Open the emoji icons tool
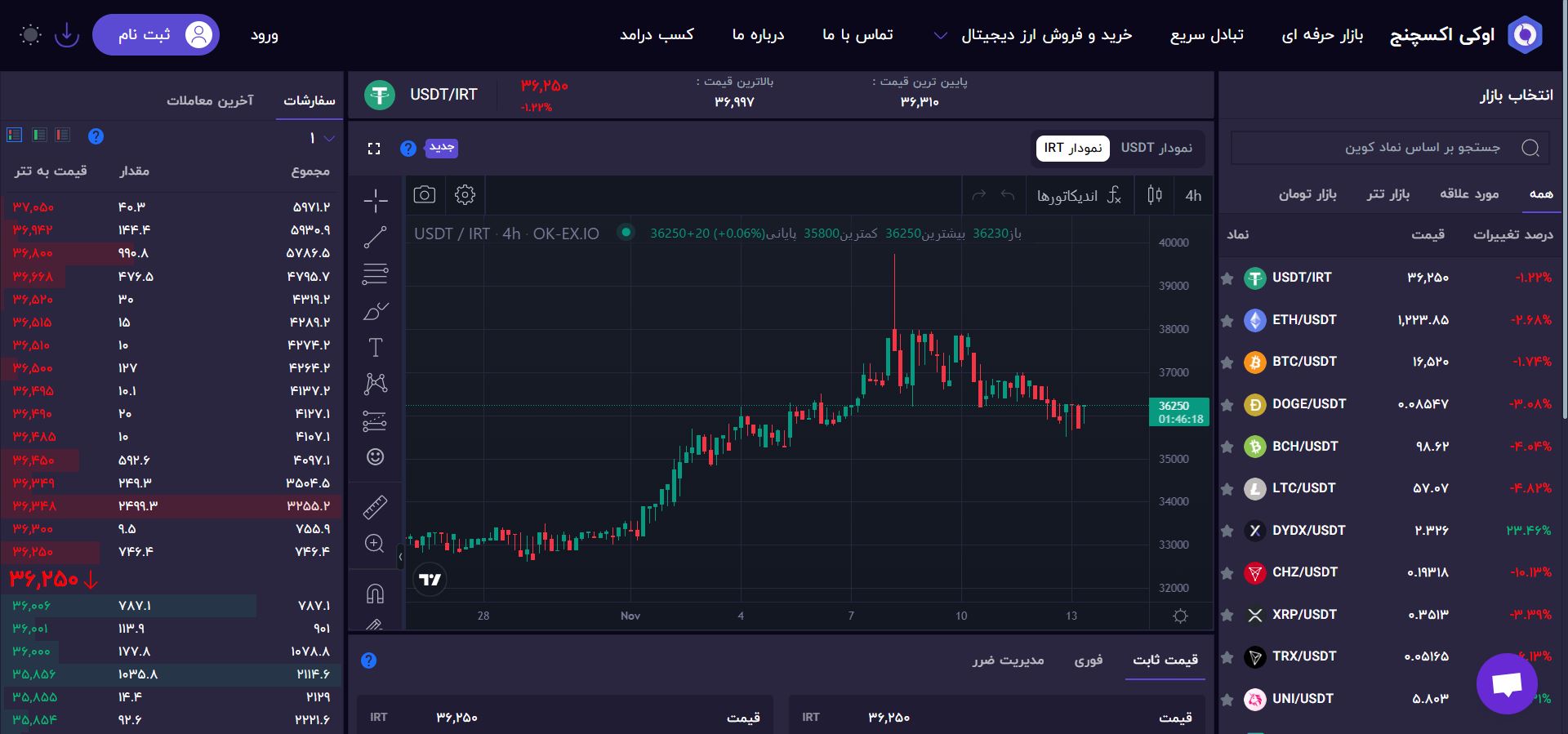The height and width of the screenshot is (734, 1568). click(375, 457)
